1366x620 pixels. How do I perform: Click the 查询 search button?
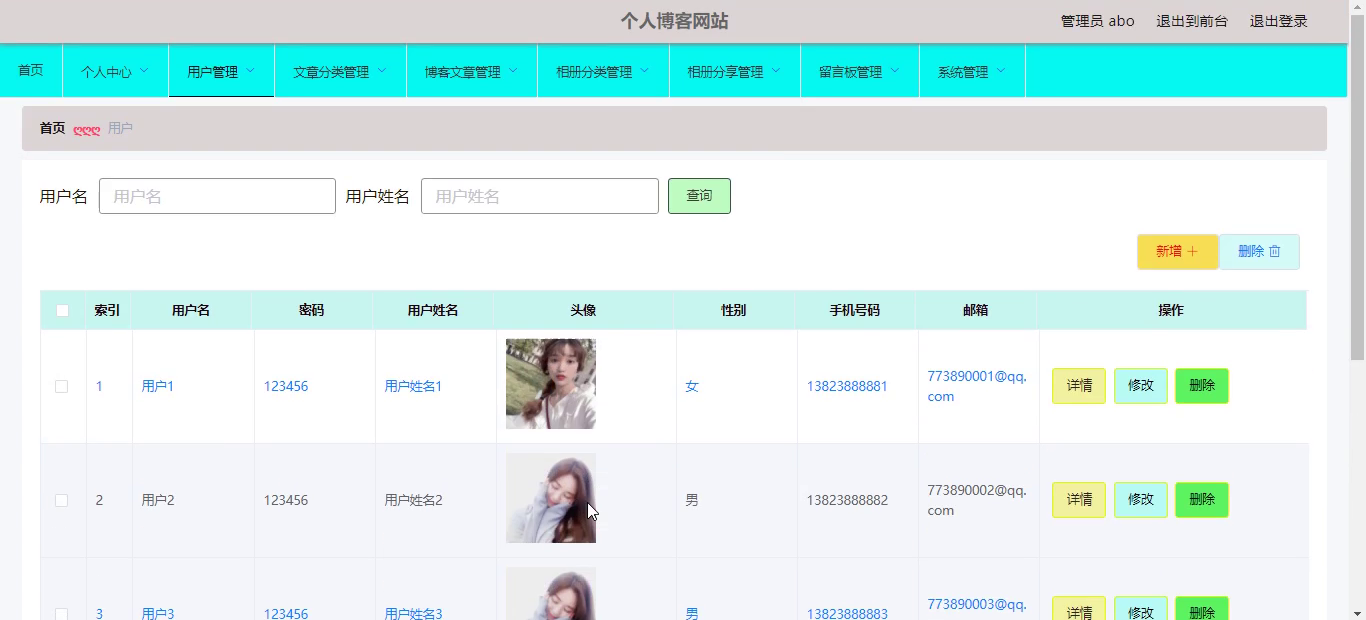pos(699,196)
